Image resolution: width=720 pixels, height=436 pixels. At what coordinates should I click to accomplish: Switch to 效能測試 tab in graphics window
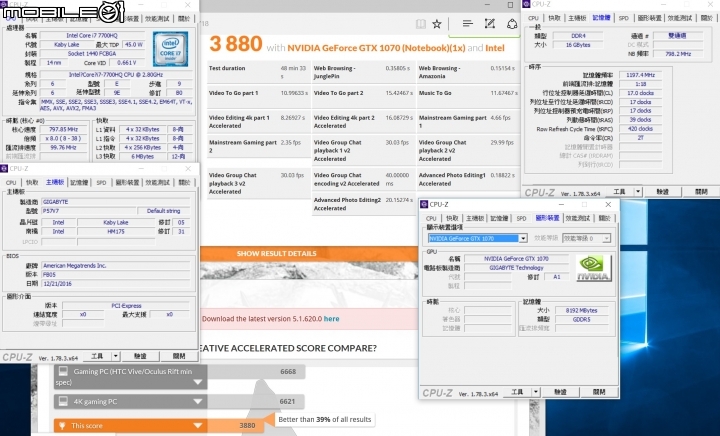pyautogui.click(x=578, y=218)
